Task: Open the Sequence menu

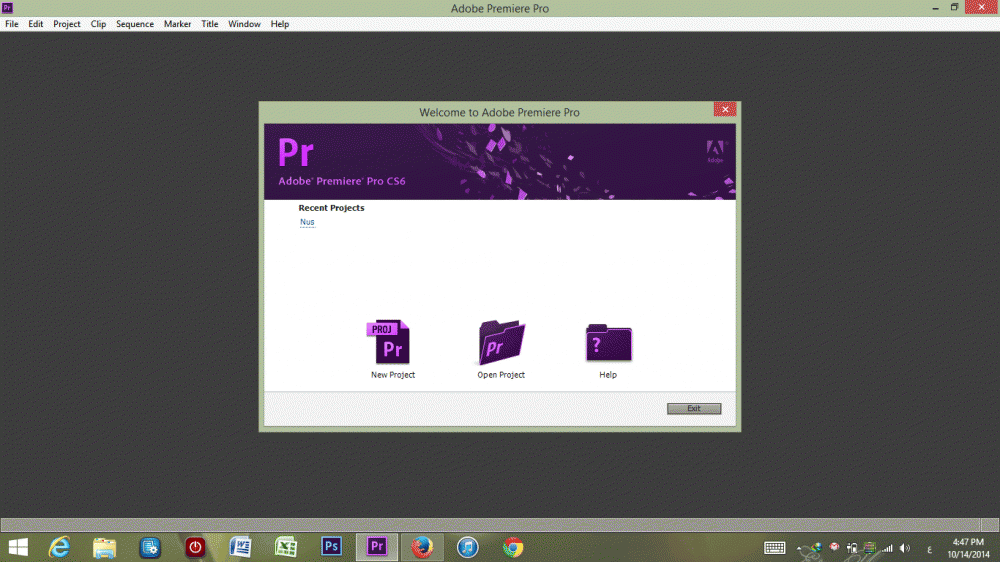Action: pyautogui.click(x=135, y=24)
